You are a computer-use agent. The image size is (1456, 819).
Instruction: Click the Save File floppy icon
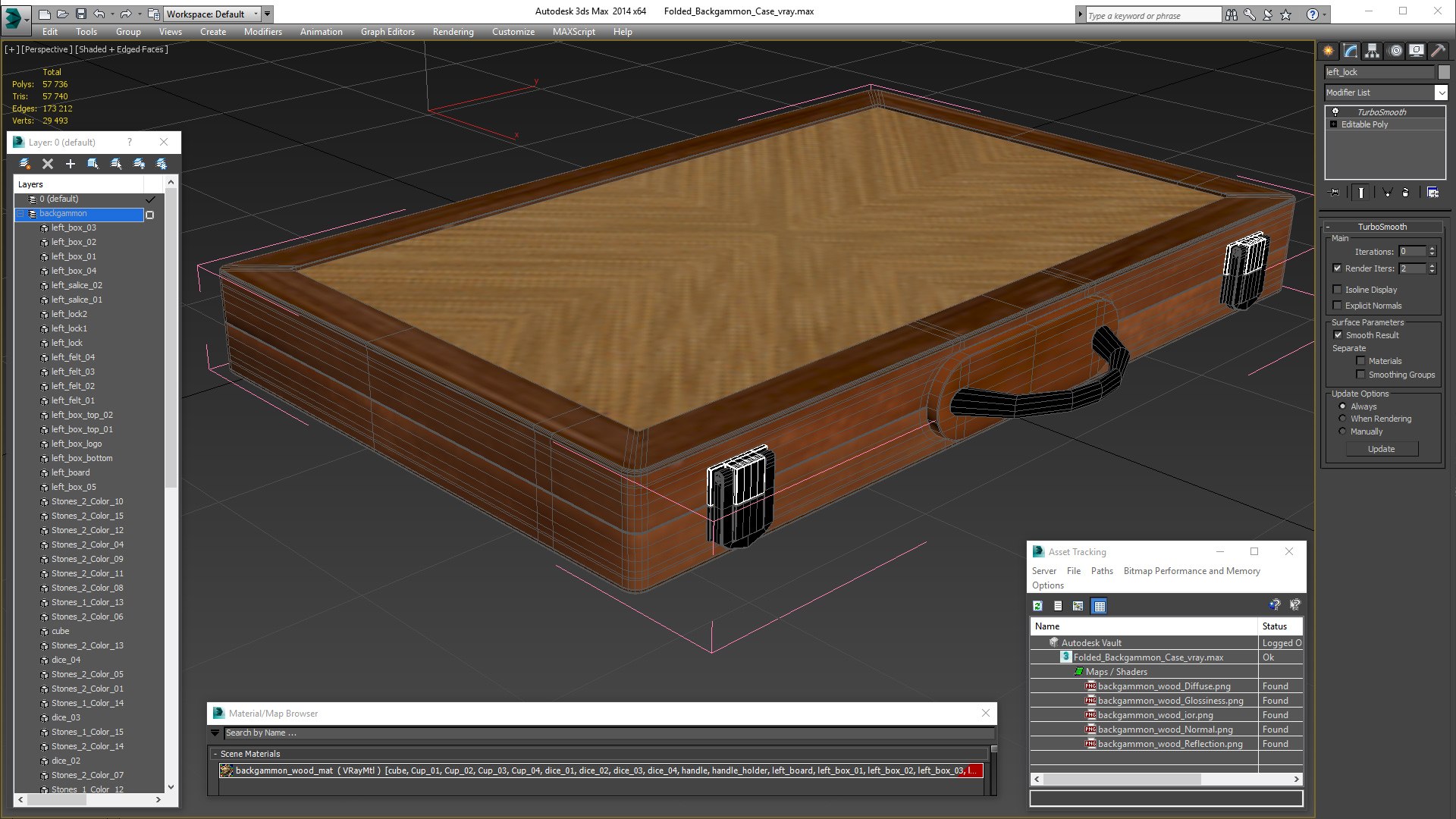tap(81, 14)
